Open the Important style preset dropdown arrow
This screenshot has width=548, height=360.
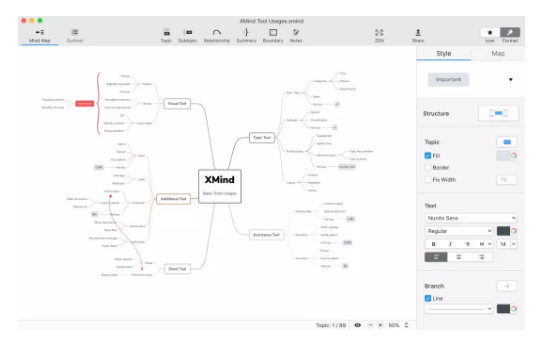[511, 80]
